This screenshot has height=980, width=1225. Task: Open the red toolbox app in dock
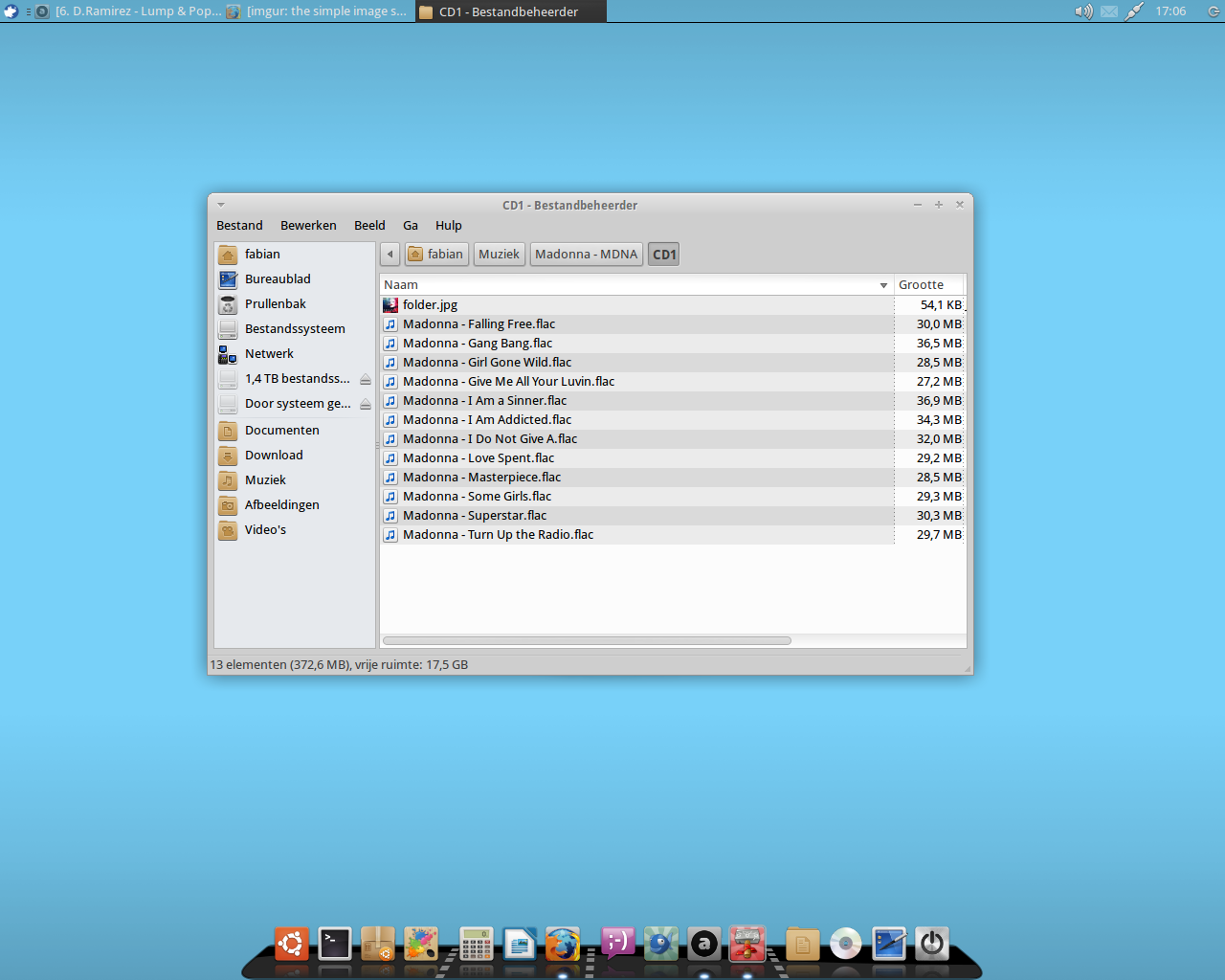coord(747,945)
